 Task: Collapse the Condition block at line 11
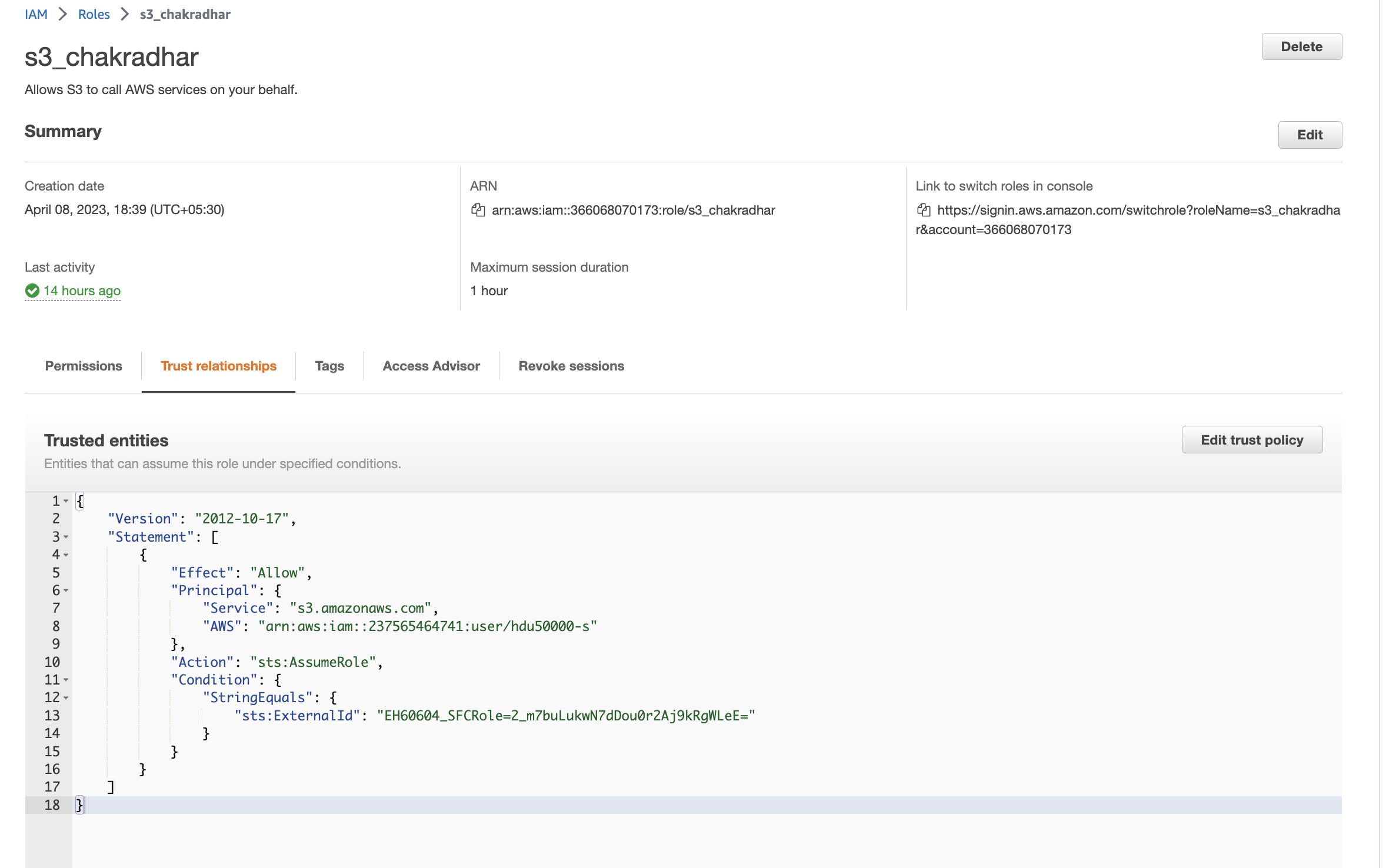click(x=65, y=680)
